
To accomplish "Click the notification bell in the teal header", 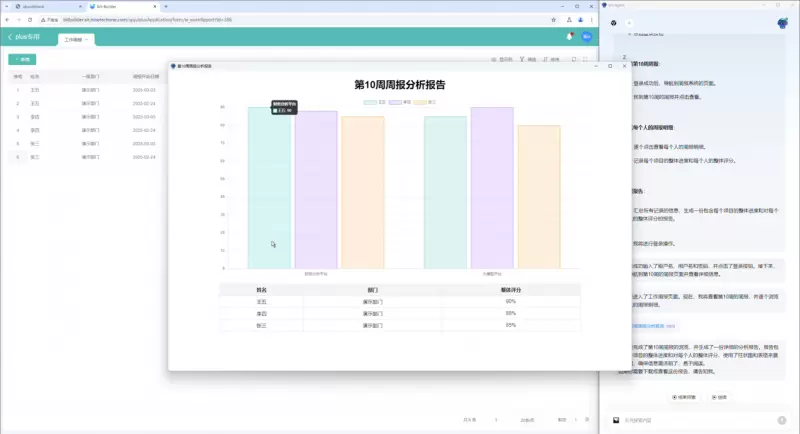I will [569, 37].
